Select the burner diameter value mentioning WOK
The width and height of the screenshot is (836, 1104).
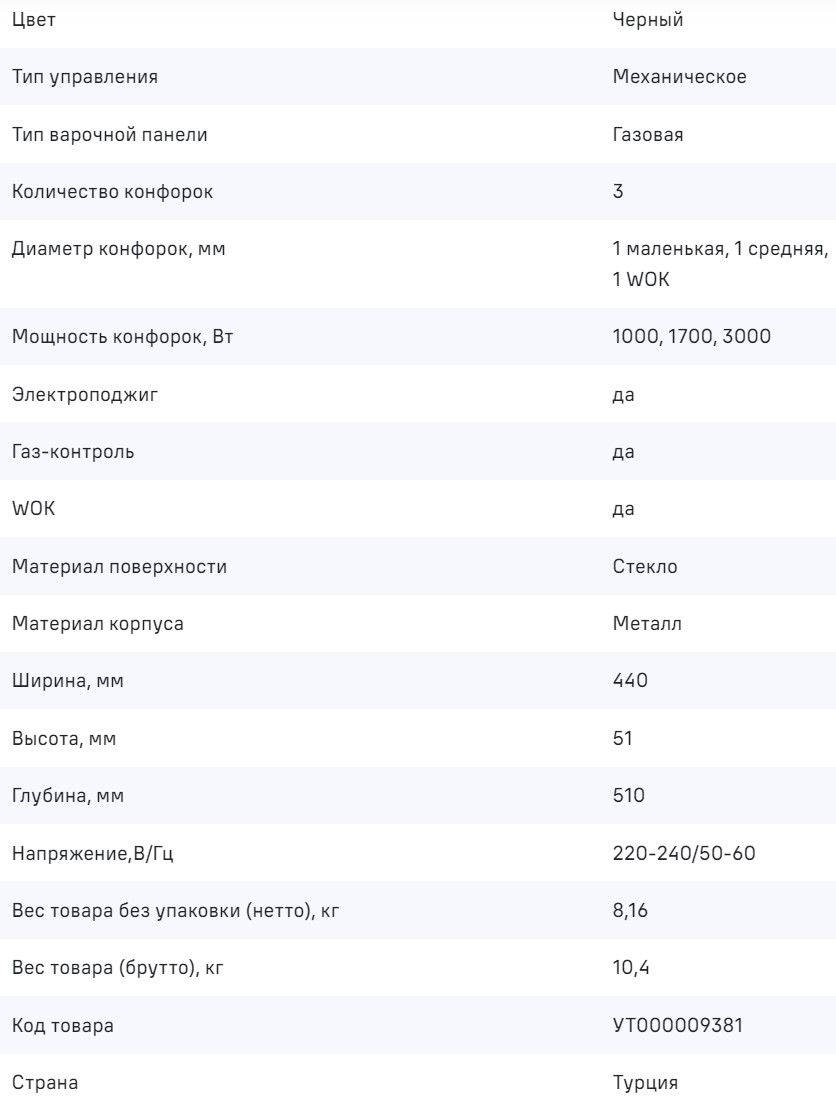tap(719, 263)
